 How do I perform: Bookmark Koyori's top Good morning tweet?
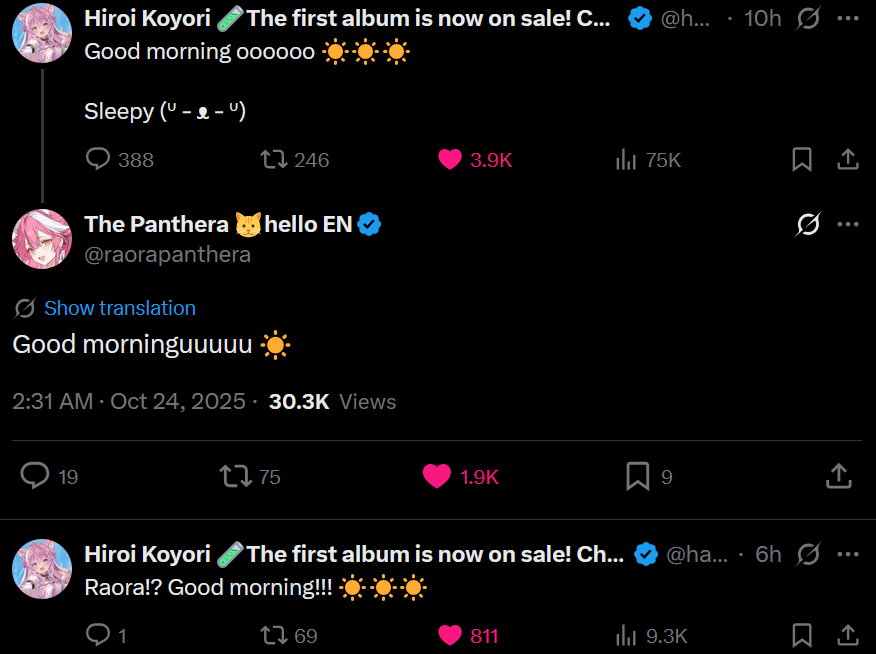[802, 159]
